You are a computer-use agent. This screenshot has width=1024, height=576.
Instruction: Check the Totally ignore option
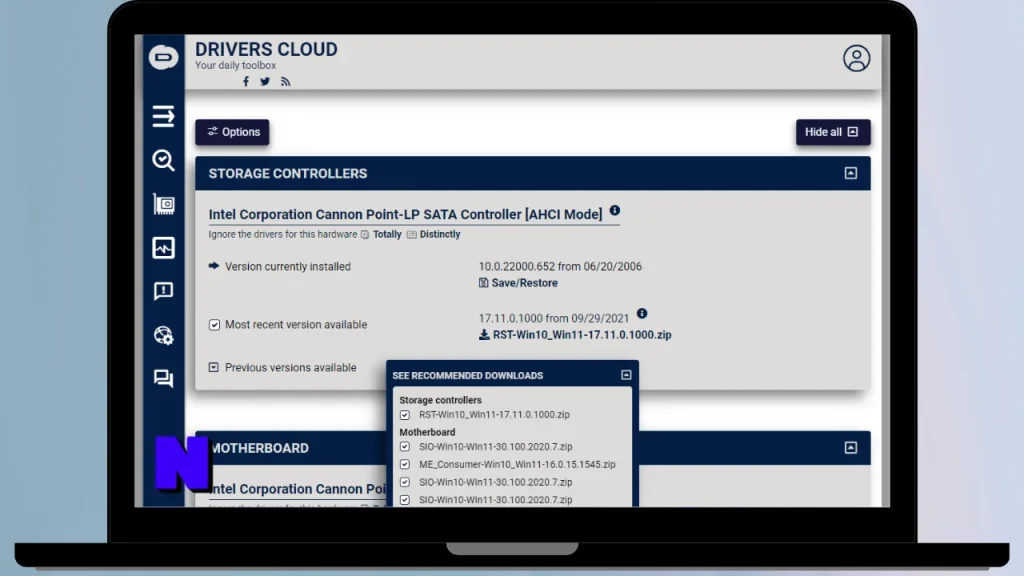(x=381, y=234)
